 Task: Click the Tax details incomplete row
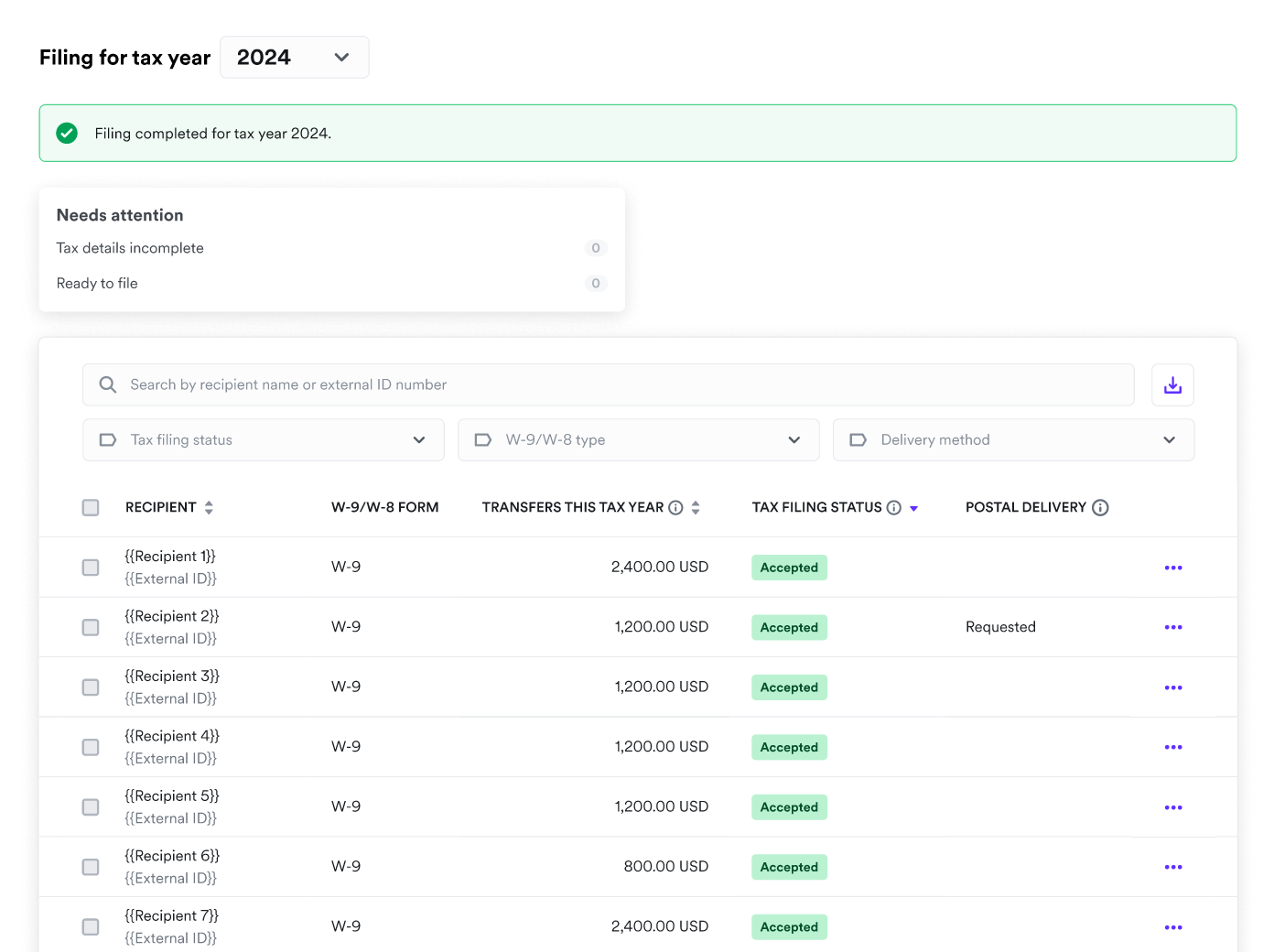coord(331,248)
